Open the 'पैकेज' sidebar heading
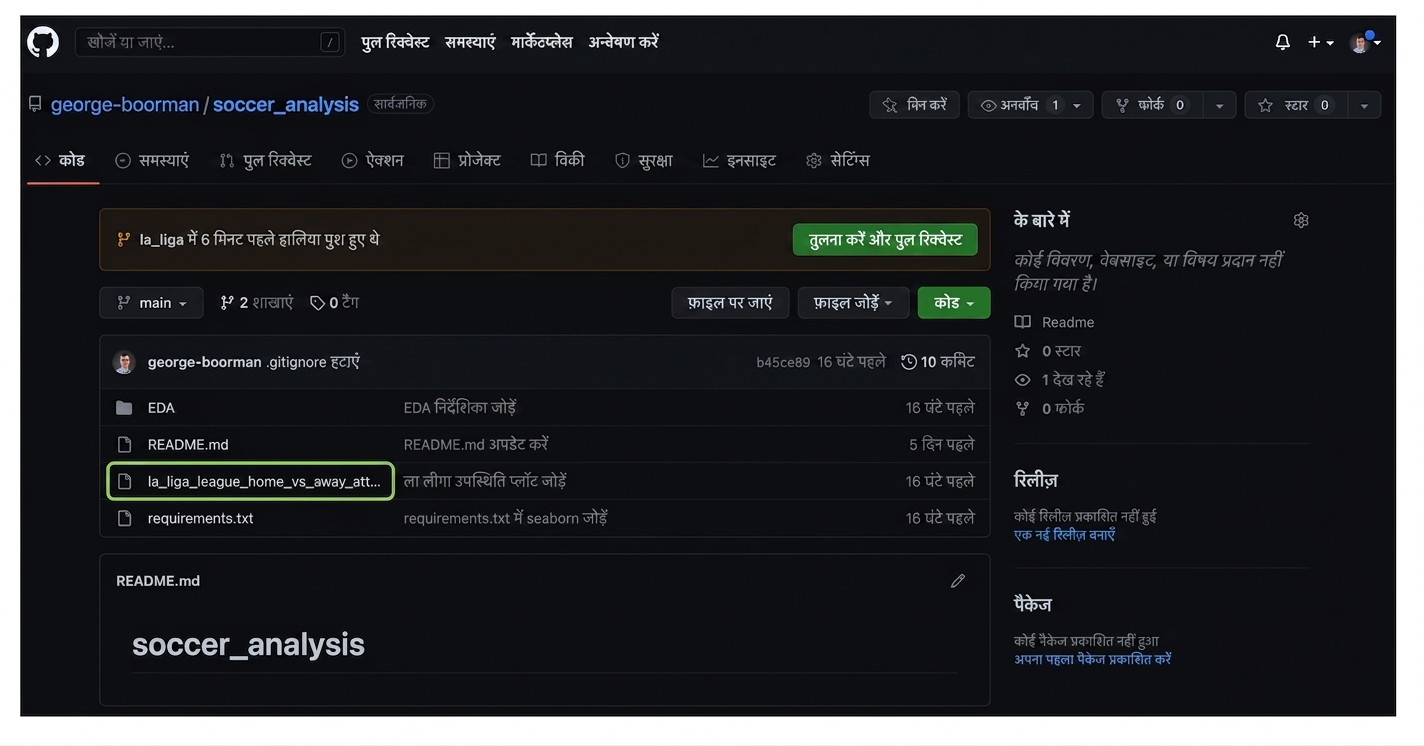This screenshot has height=746, width=1424. (1033, 605)
